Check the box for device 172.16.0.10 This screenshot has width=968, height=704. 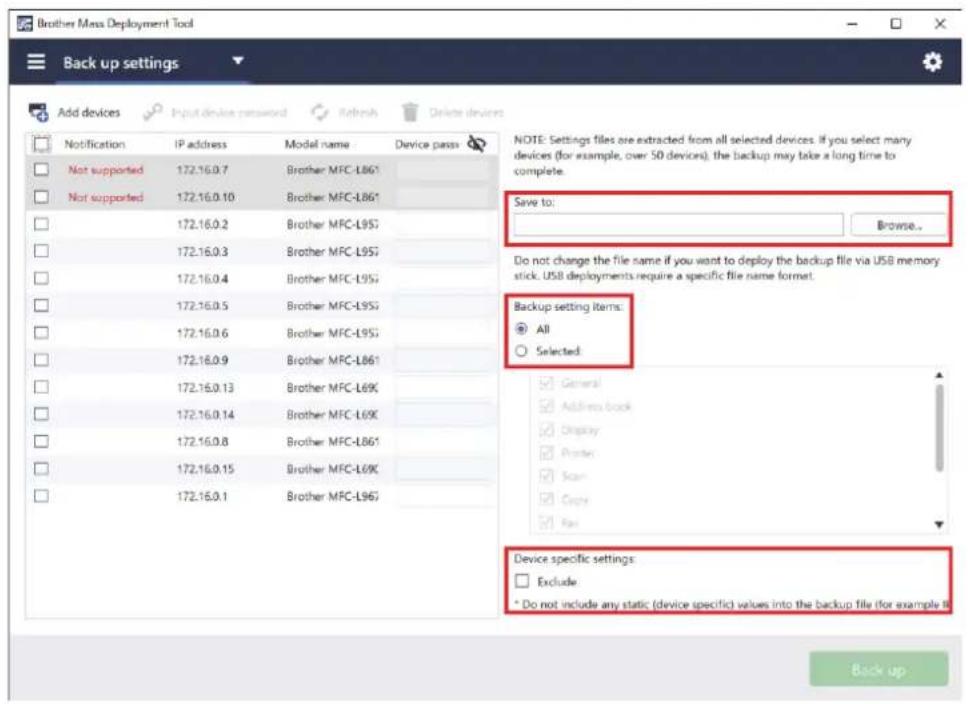[41, 196]
